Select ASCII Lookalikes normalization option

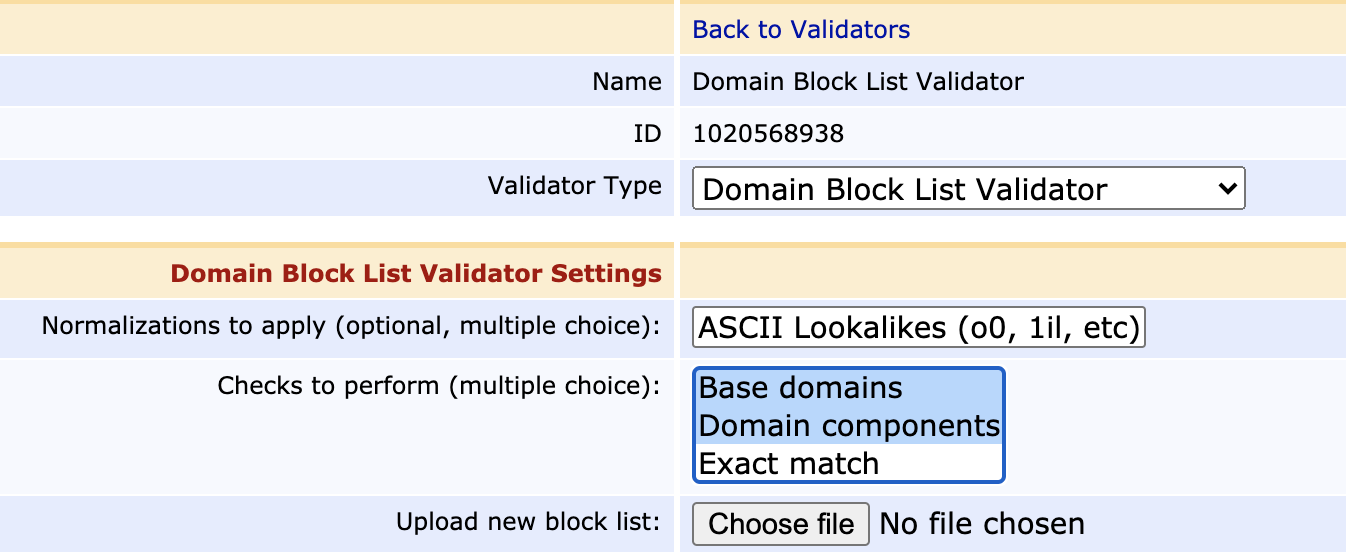click(x=918, y=328)
